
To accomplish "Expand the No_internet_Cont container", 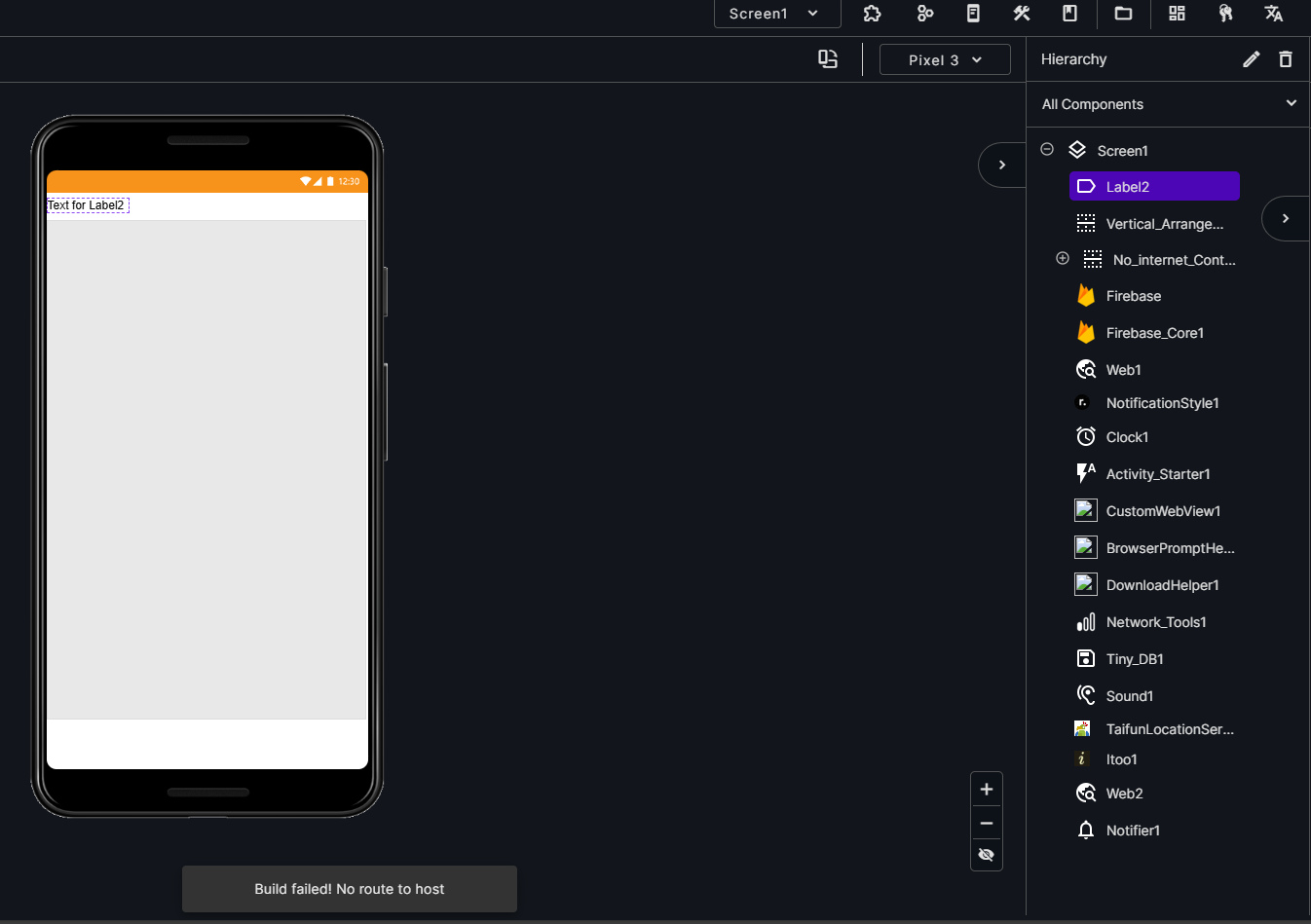I will [1062, 258].
